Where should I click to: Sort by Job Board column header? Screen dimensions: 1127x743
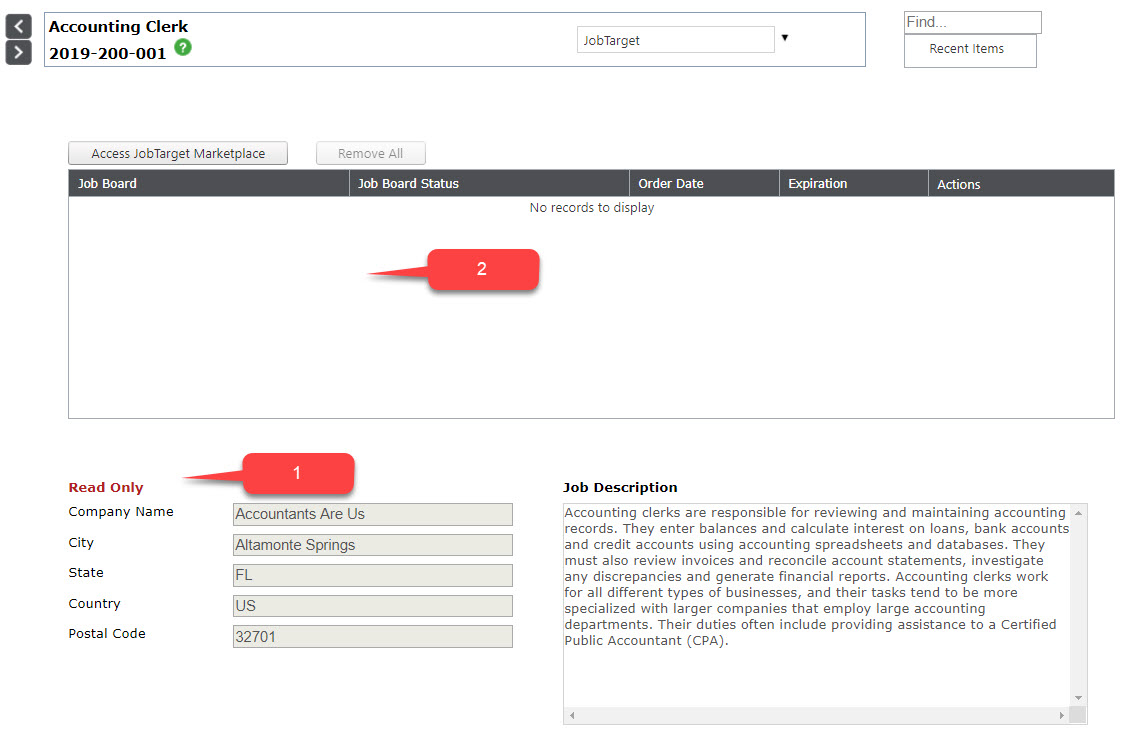click(x=108, y=184)
